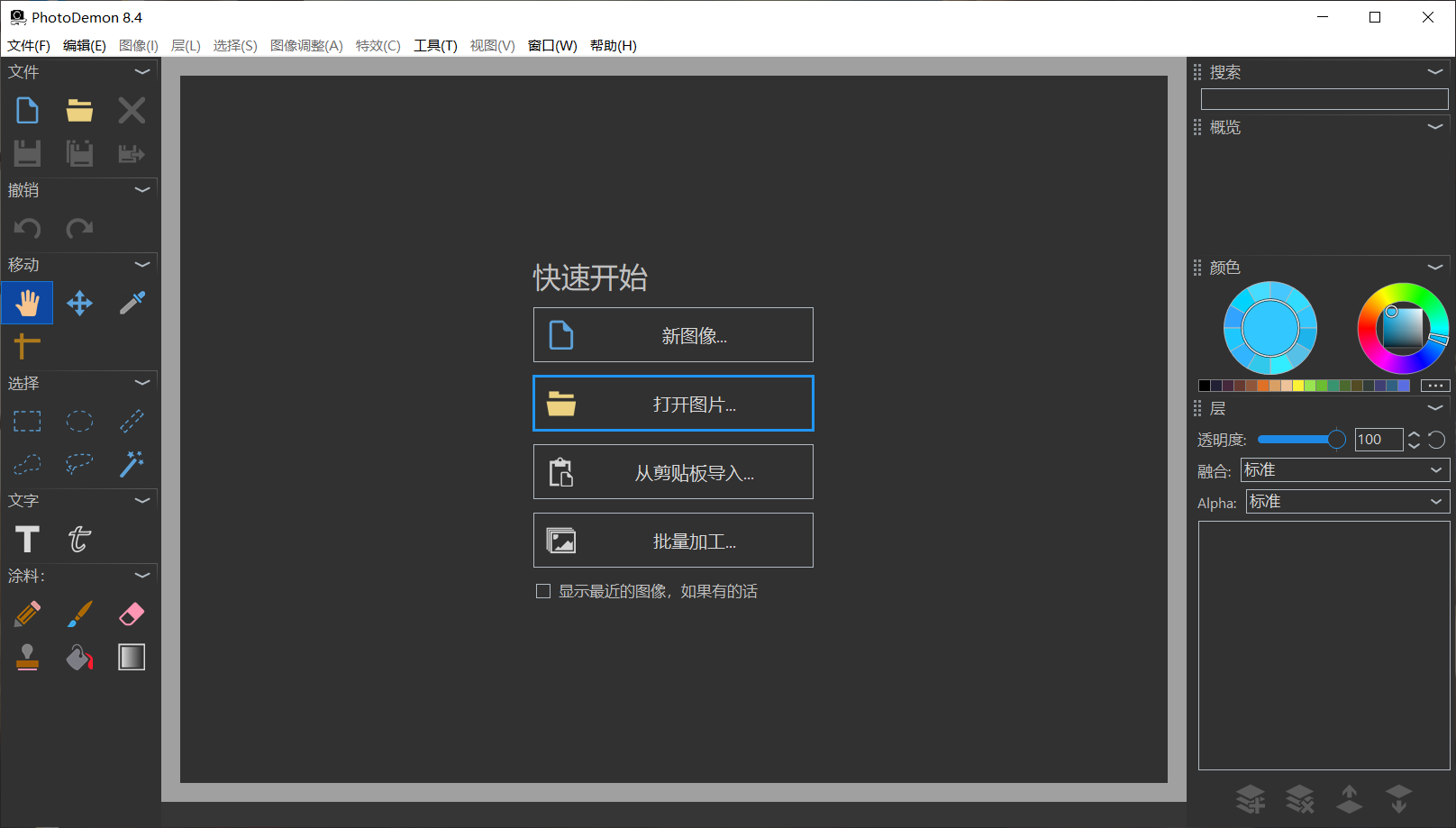Click the opacity value field showing 100

[1379, 440]
